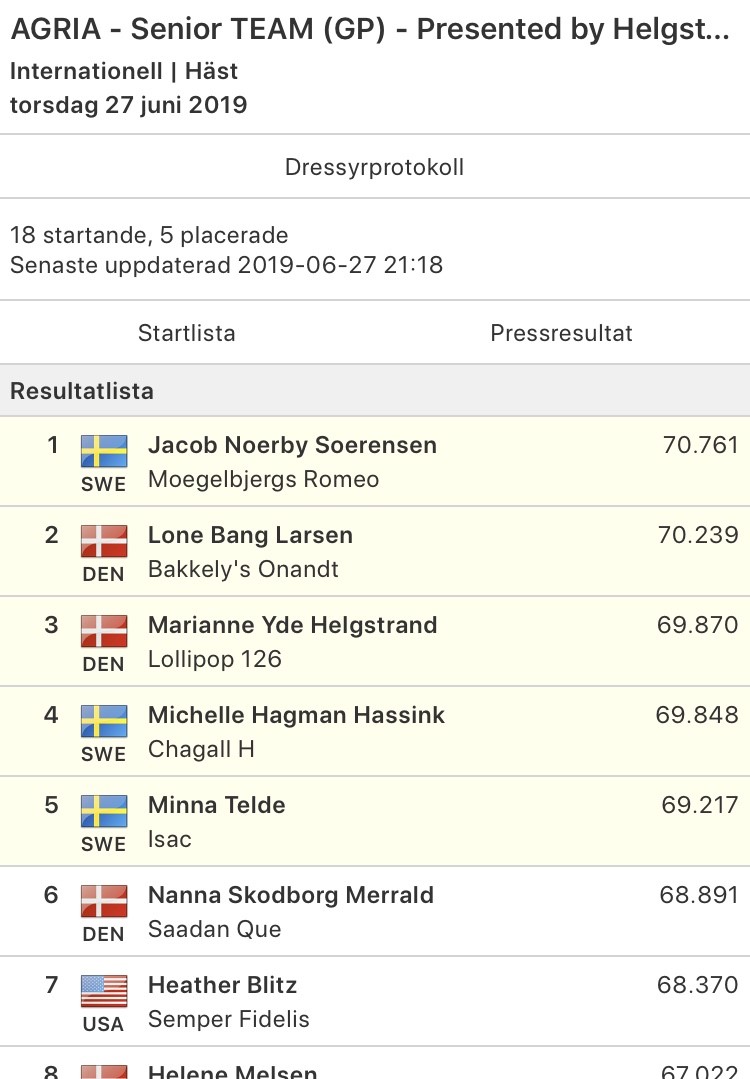Click the Danish flag beside Marianne Yde Helgstrand

104,632
